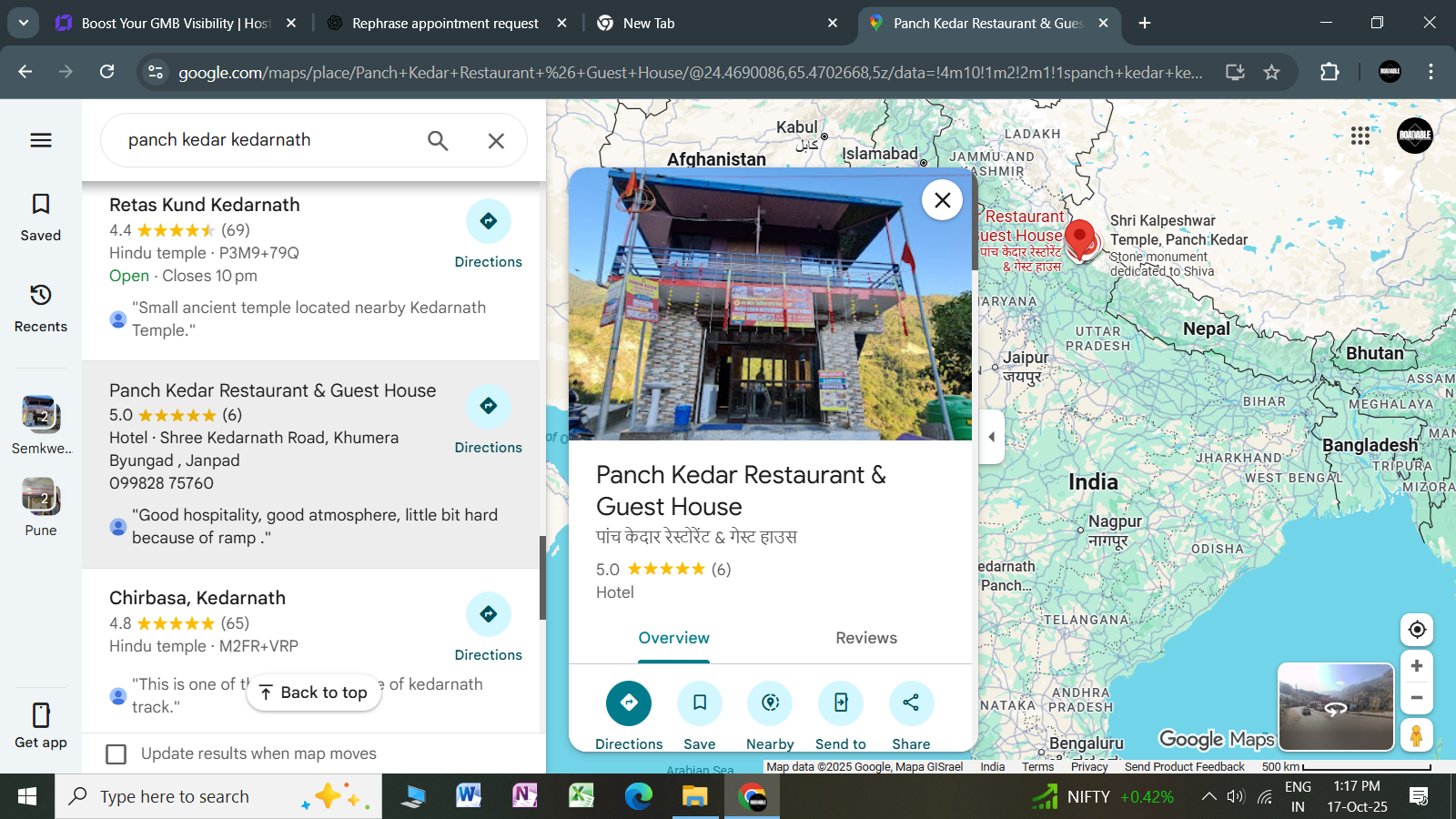Open the Google Maps hamburger menu

pyautogui.click(x=41, y=140)
